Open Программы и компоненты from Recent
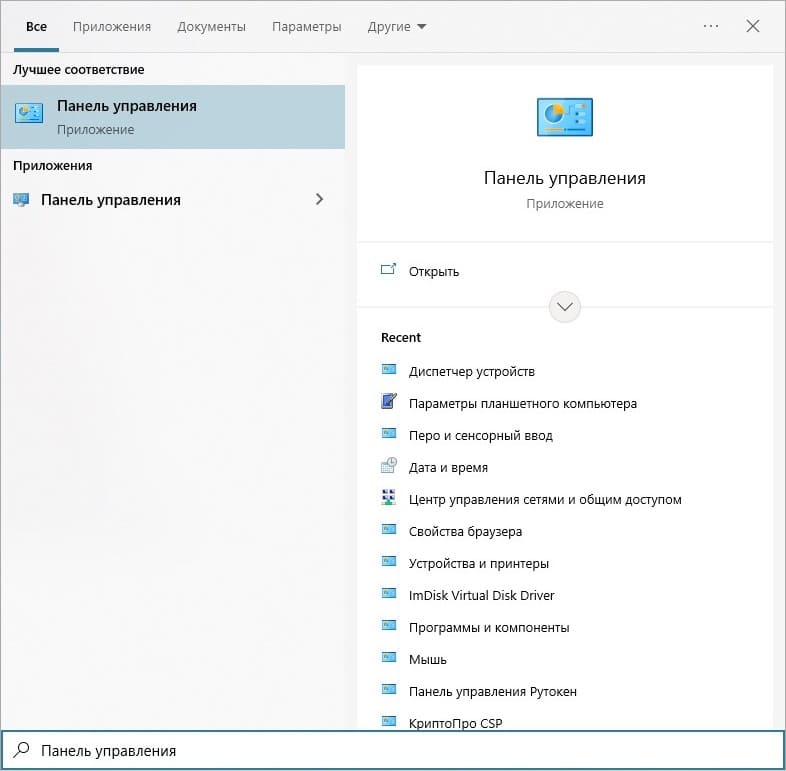The image size is (786, 771). [489, 628]
